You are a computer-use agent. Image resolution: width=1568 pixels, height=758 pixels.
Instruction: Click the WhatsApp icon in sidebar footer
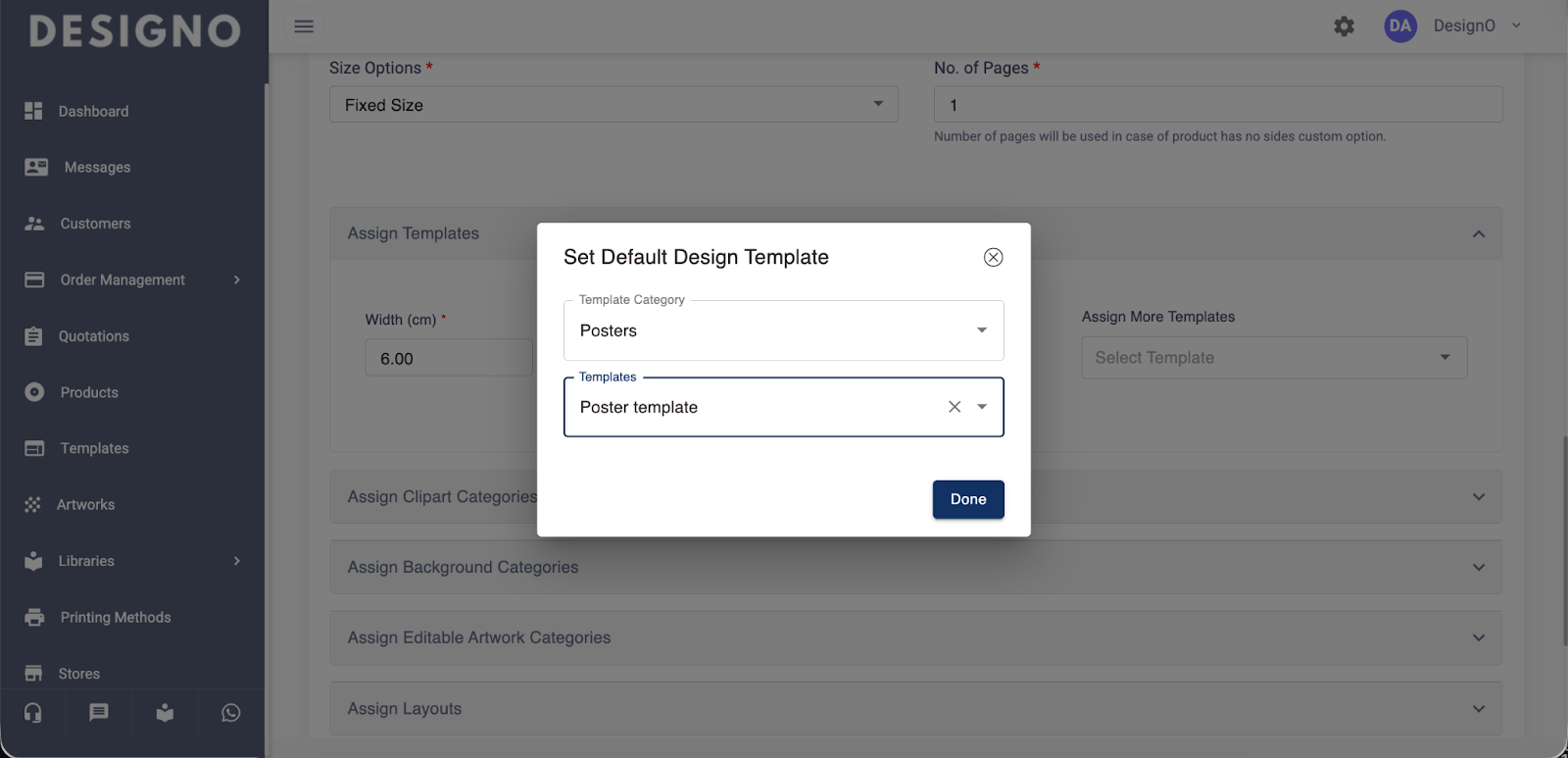click(x=231, y=713)
